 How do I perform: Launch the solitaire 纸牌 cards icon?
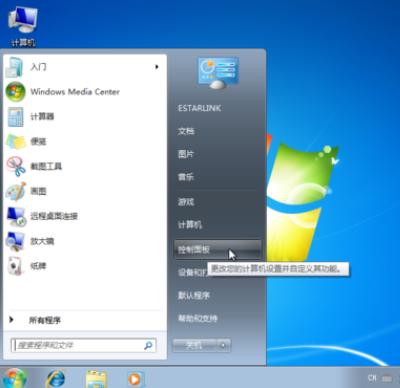pyautogui.click(x=15, y=266)
